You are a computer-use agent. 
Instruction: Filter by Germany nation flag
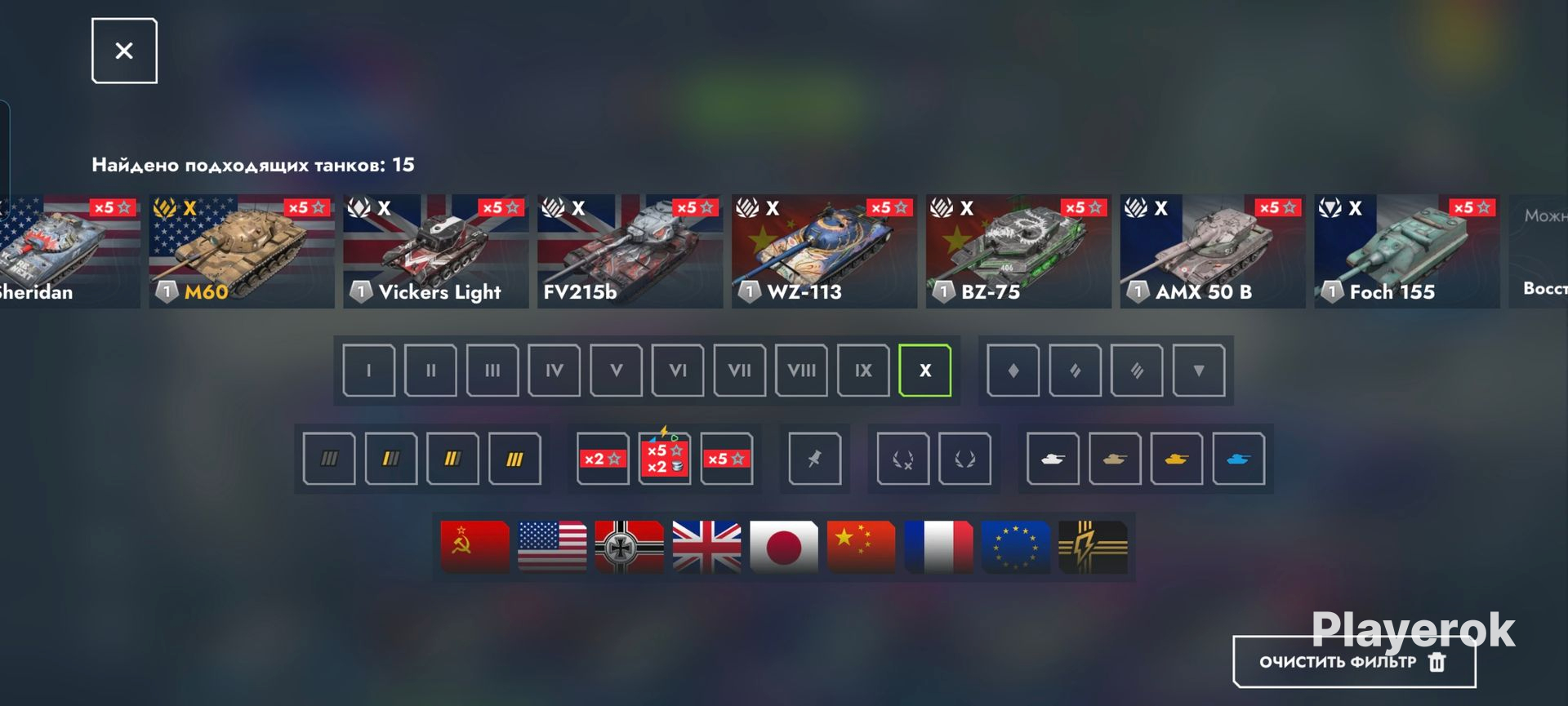point(629,547)
